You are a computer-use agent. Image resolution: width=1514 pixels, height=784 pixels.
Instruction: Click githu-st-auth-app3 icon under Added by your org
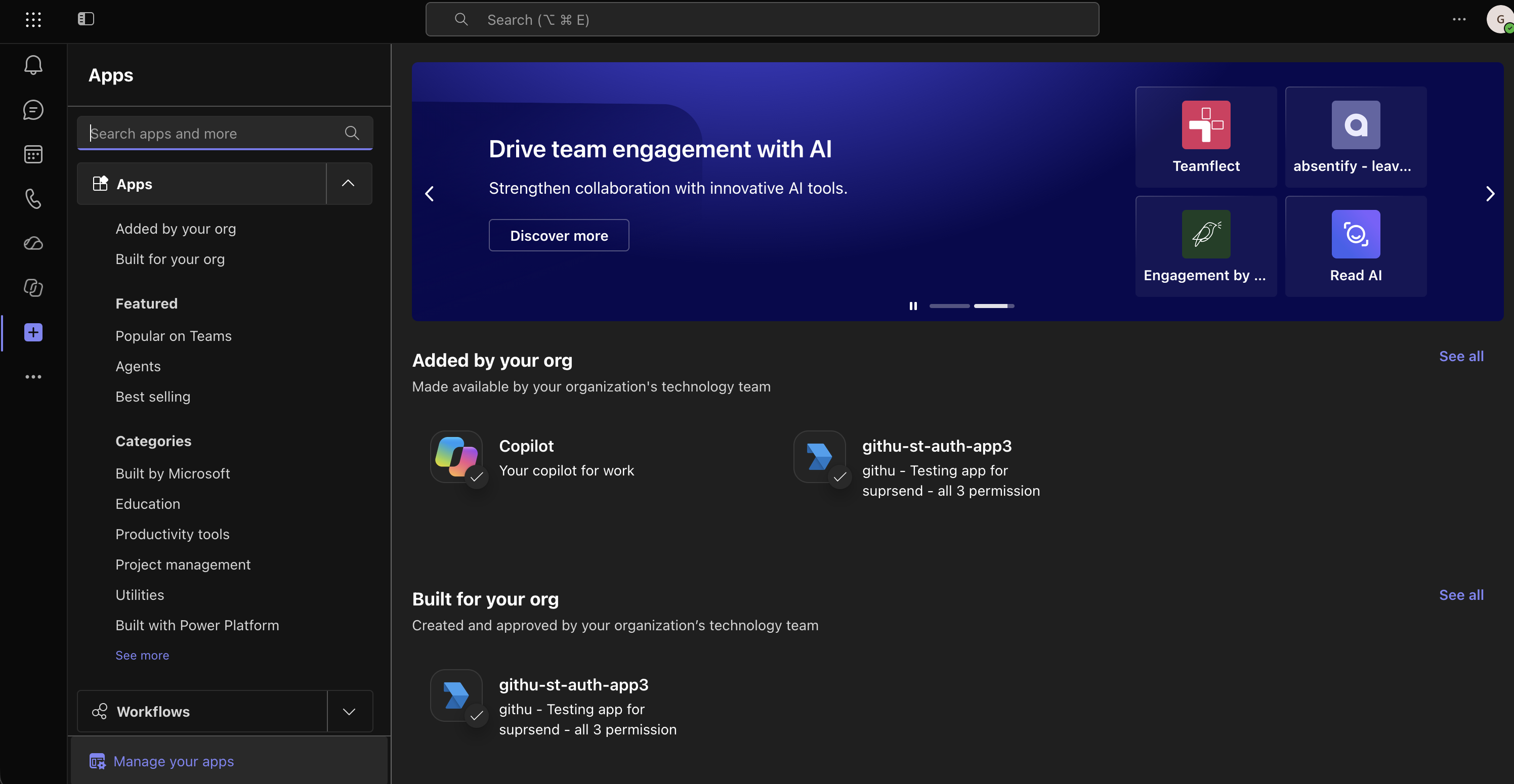click(819, 457)
